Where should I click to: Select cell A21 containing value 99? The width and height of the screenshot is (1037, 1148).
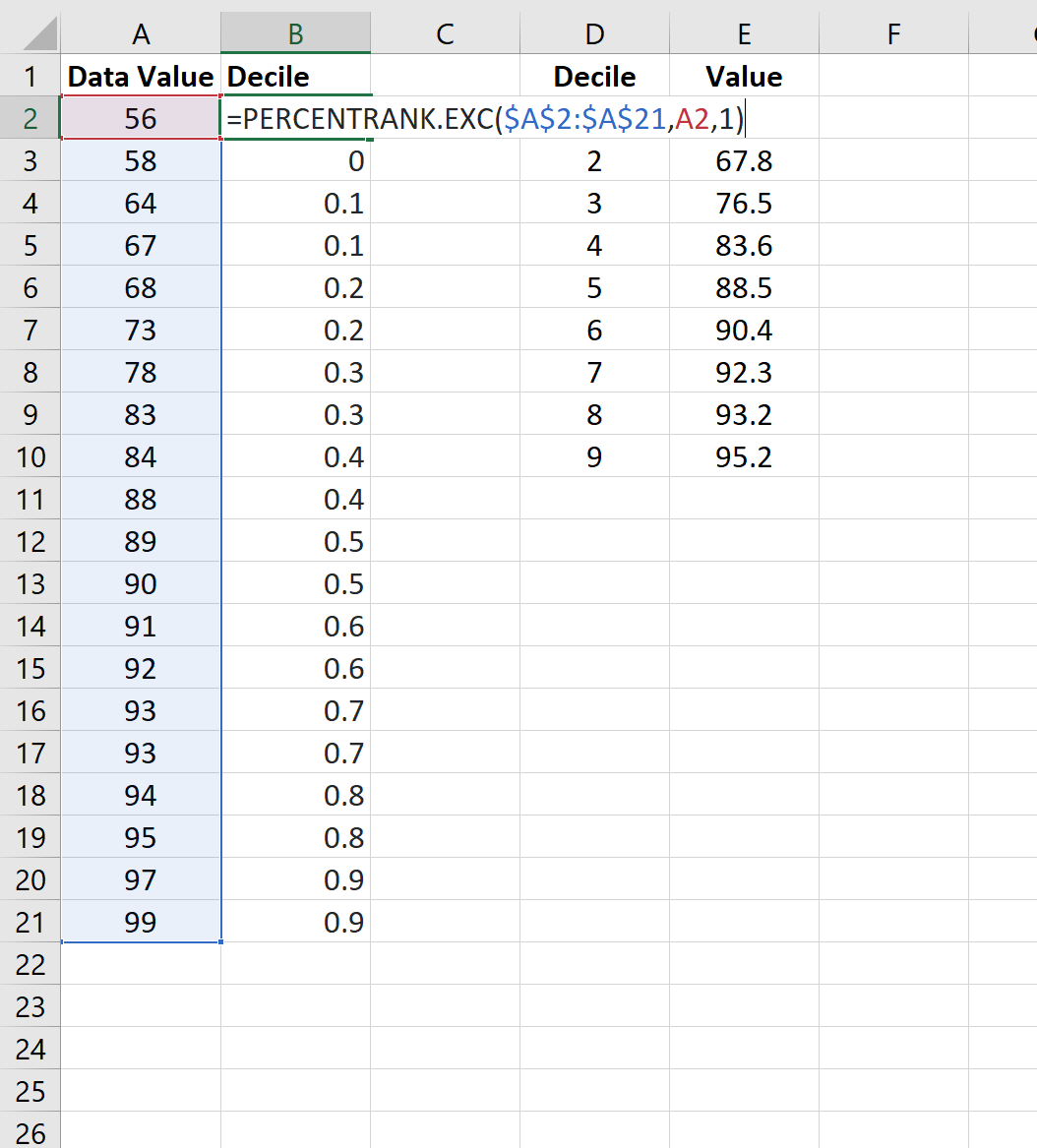point(141,922)
